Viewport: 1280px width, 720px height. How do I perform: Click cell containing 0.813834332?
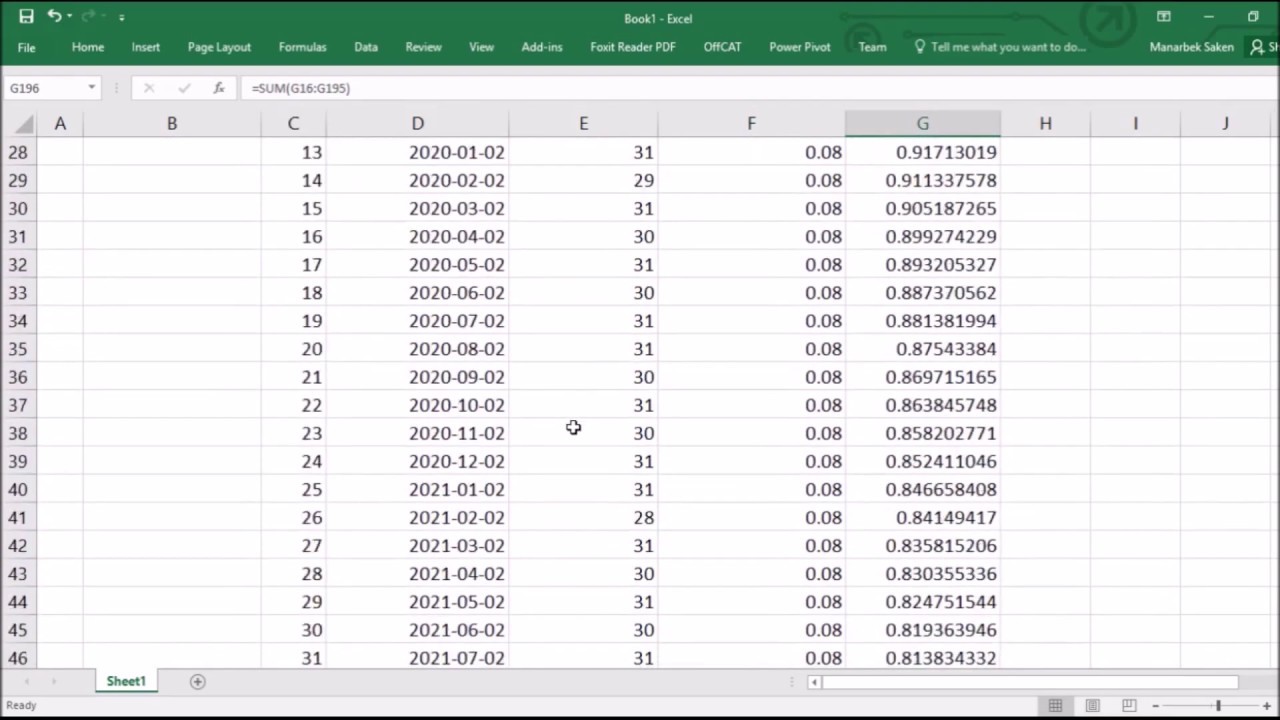point(922,658)
